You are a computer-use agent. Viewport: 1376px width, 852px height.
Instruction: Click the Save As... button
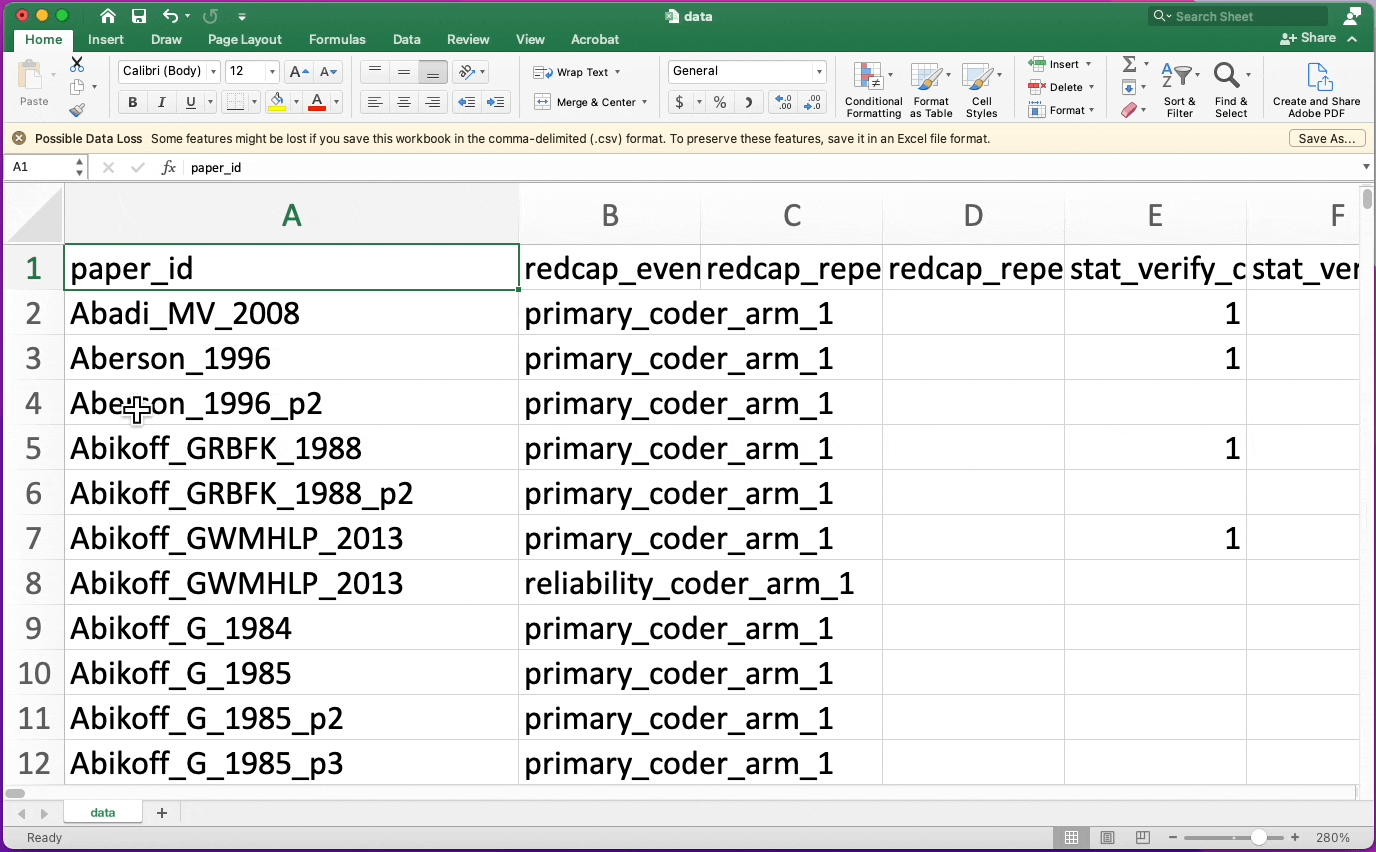pyautogui.click(x=1326, y=139)
